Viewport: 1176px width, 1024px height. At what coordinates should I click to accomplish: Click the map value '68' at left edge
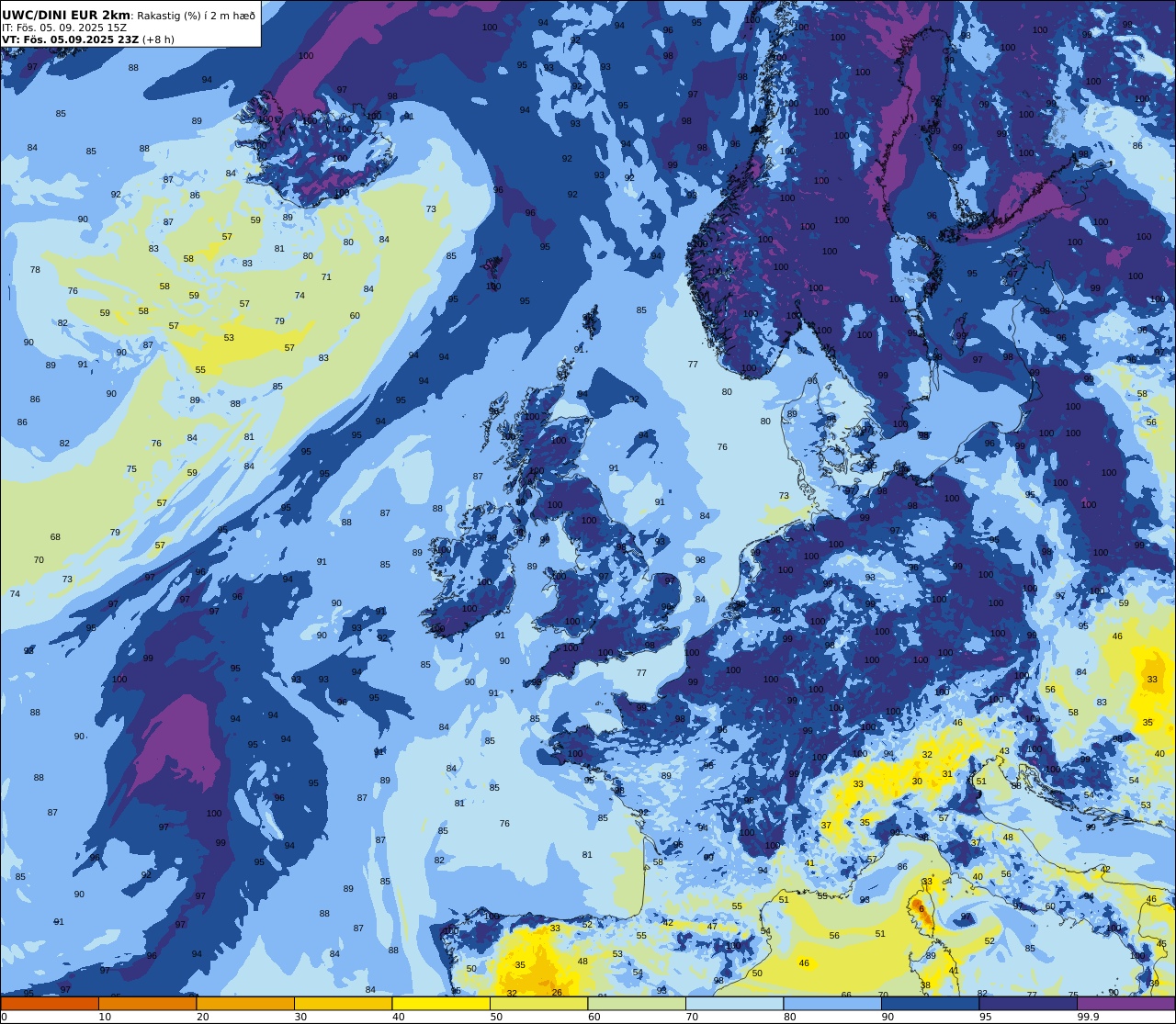point(55,537)
